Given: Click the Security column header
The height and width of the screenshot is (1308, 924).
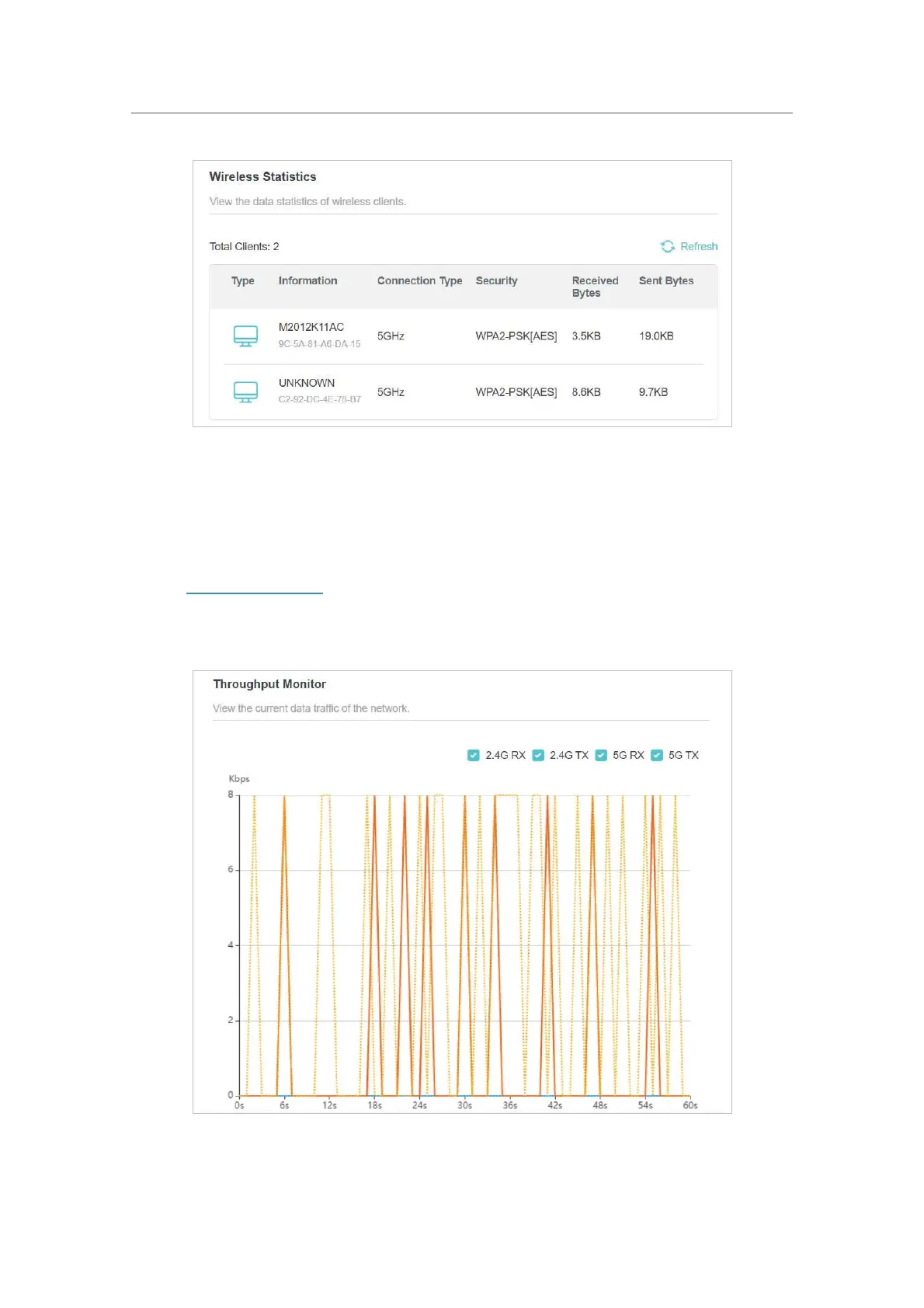Looking at the screenshot, I should 496,280.
